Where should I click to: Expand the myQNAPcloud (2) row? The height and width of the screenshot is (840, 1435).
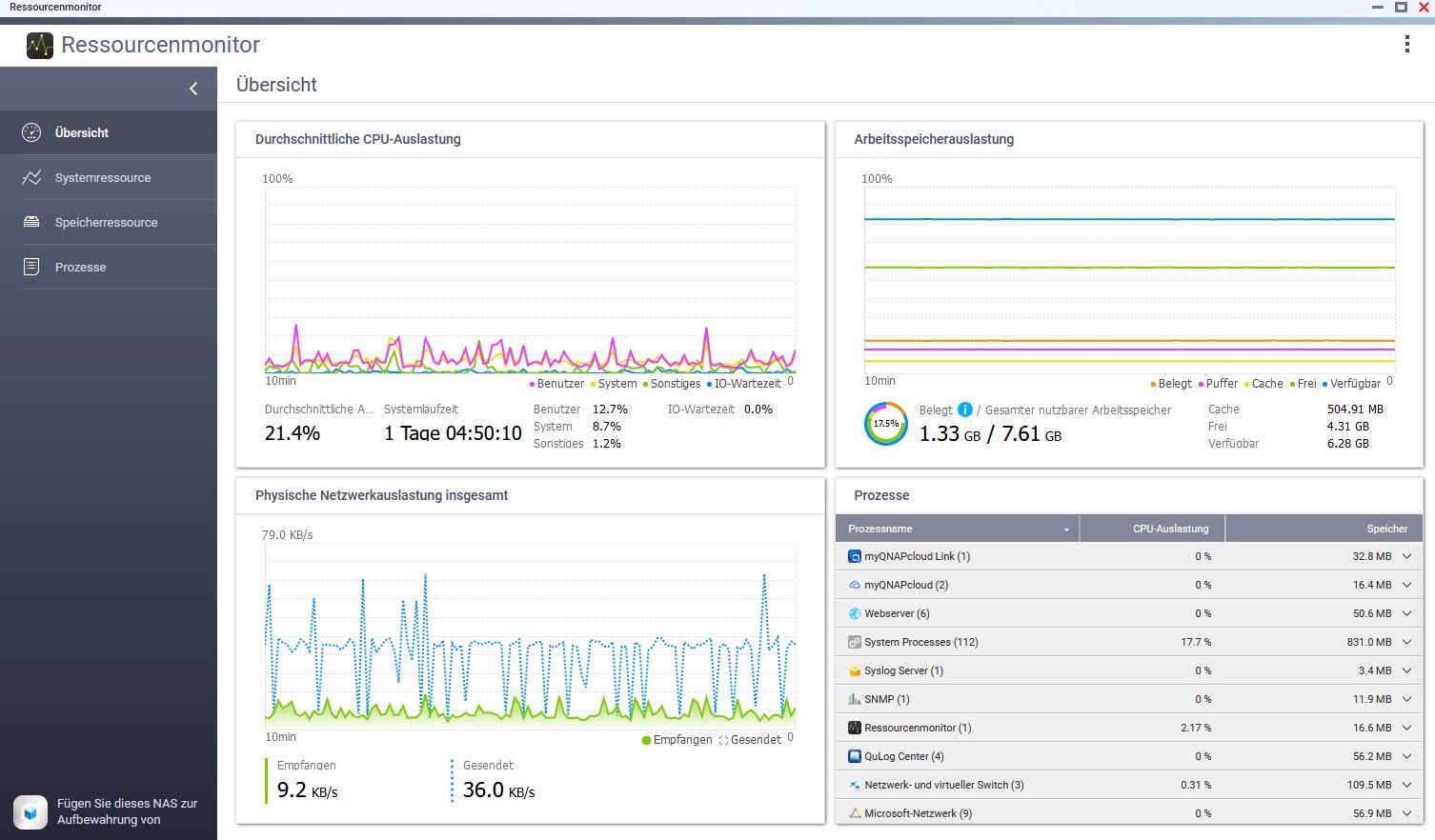pyautogui.click(x=1406, y=585)
